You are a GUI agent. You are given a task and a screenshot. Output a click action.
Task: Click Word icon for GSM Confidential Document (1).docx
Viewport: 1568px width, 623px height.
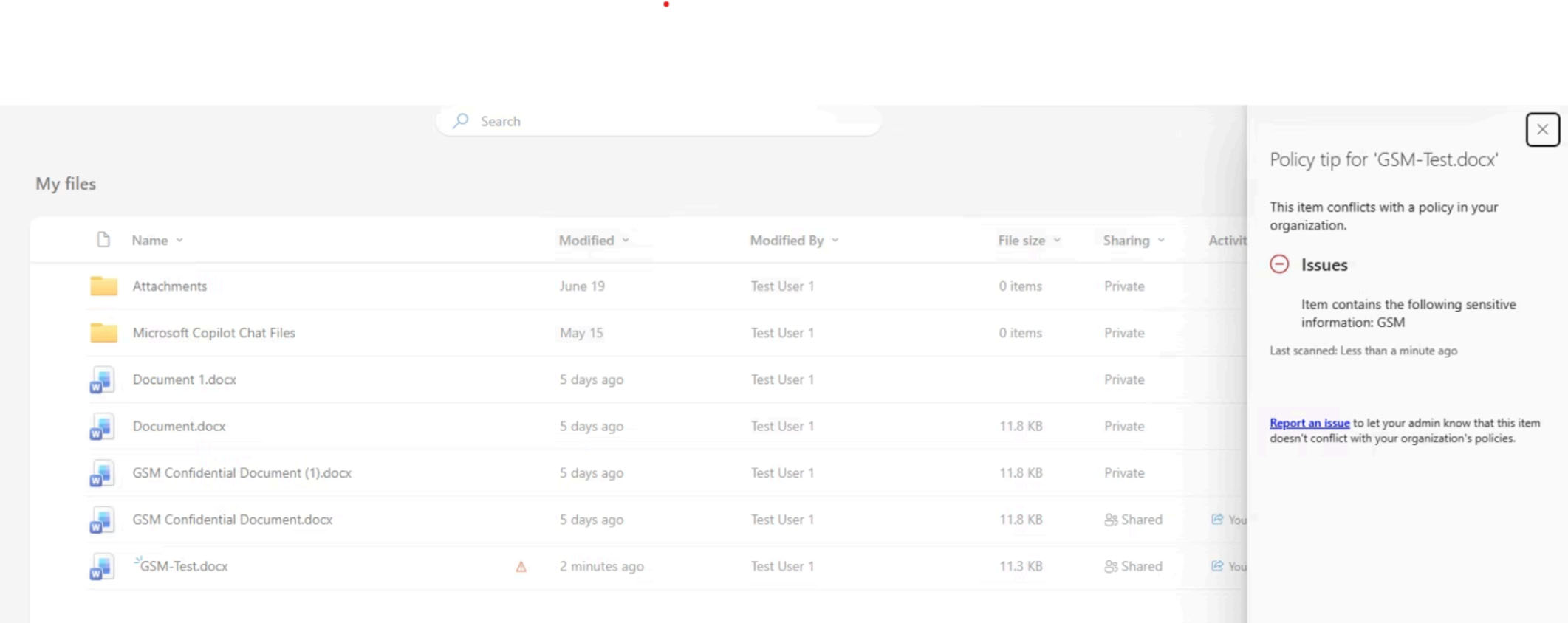pos(102,473)
